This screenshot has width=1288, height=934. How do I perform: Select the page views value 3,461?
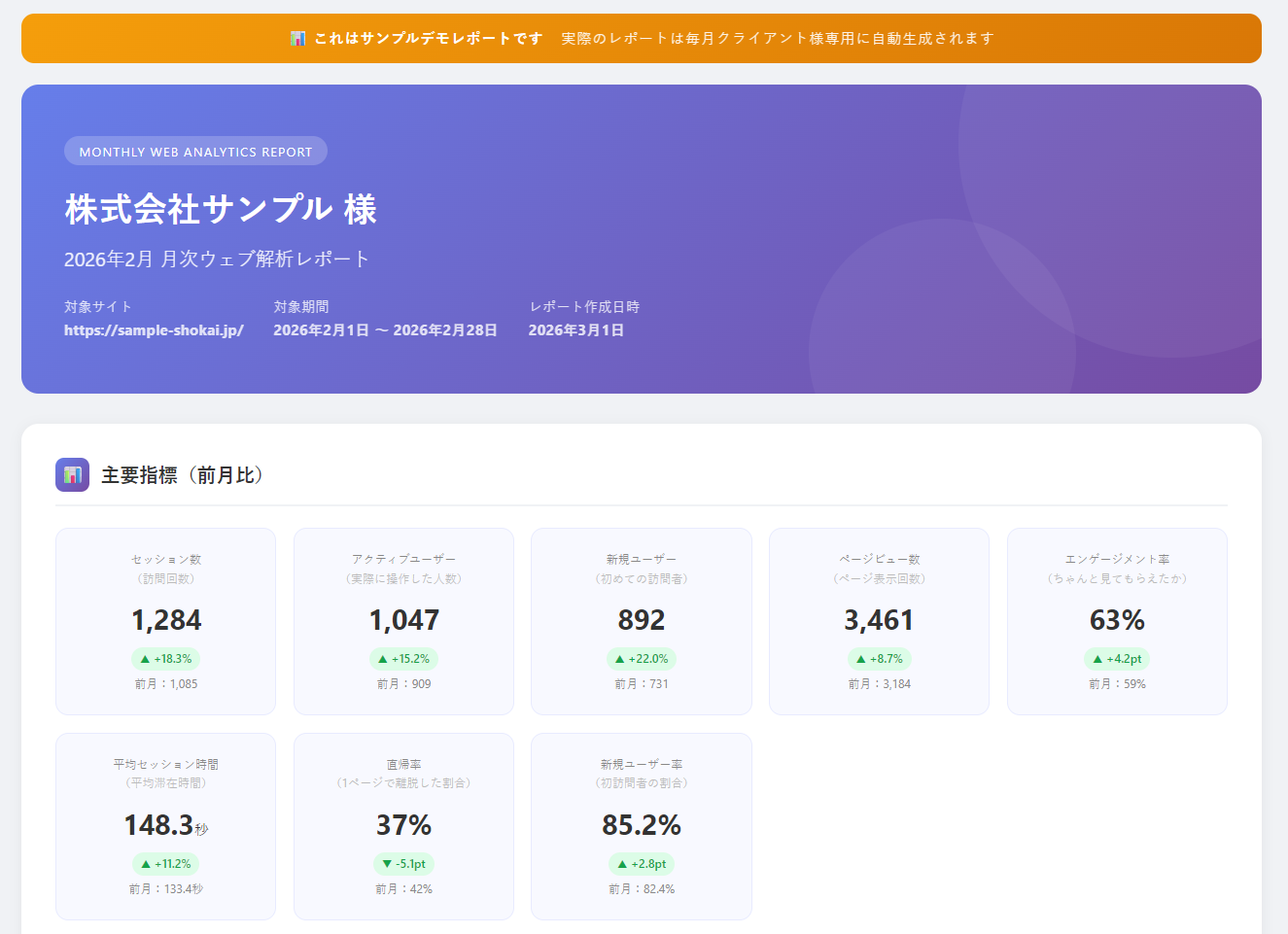click(x=879, y=620)
